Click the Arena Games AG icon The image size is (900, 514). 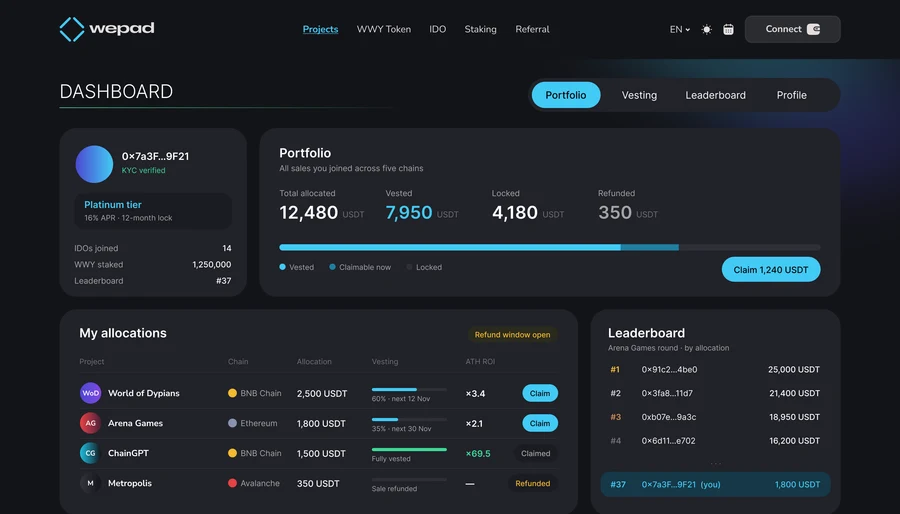pos(90,423)
